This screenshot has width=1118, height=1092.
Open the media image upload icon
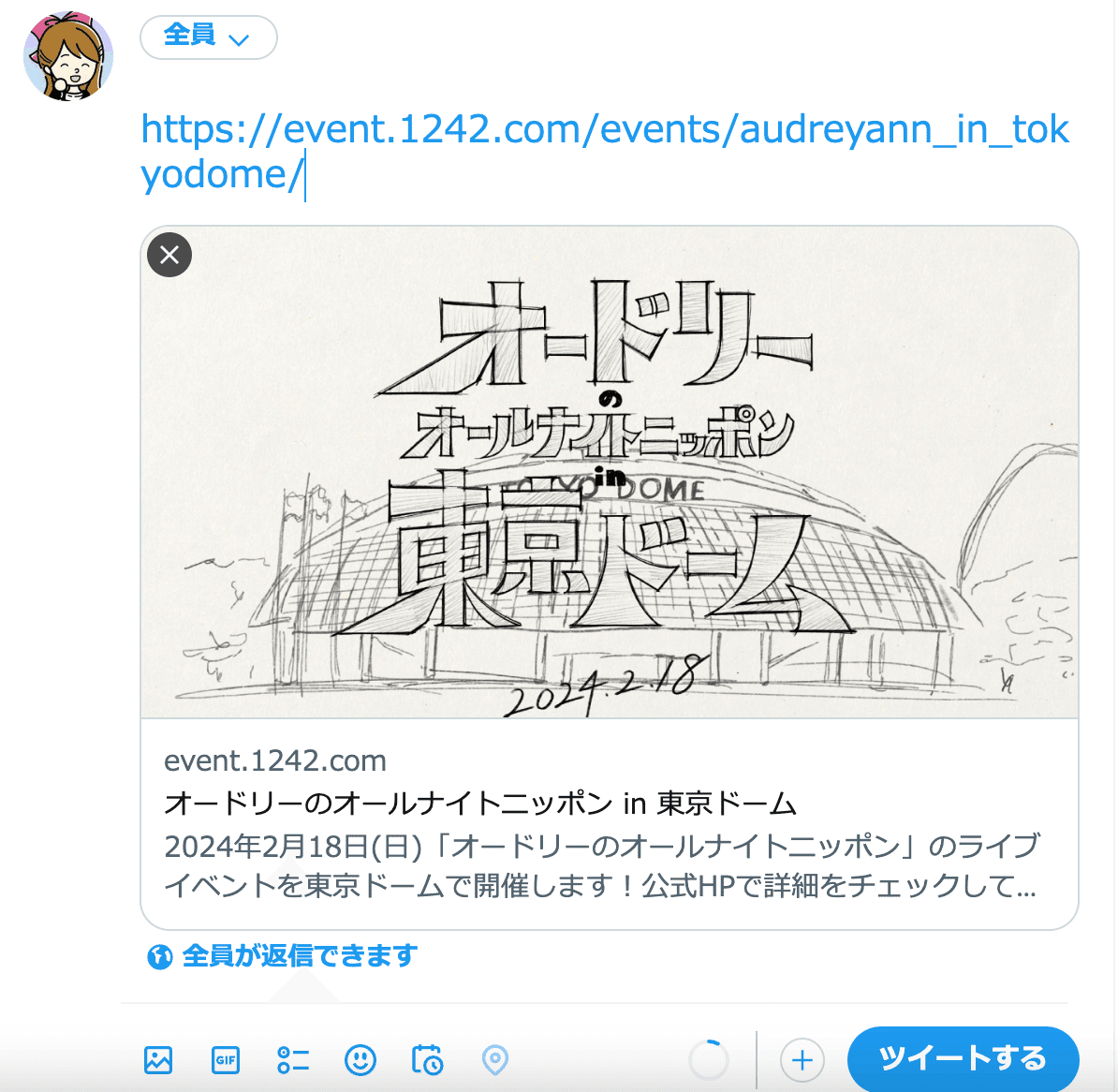click(x=157, y=1060)
